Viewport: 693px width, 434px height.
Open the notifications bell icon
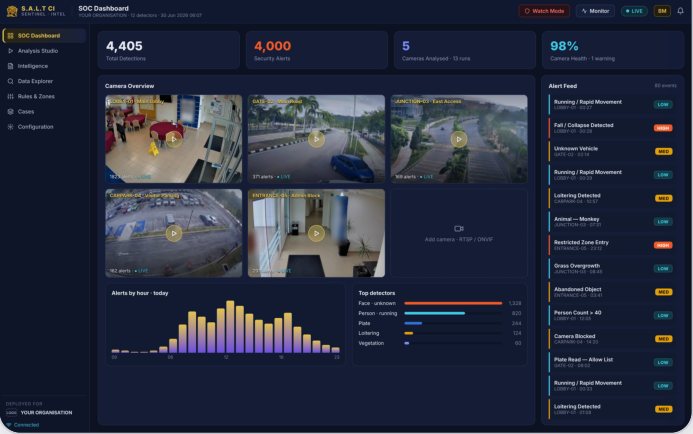click(x=680, y=11)
